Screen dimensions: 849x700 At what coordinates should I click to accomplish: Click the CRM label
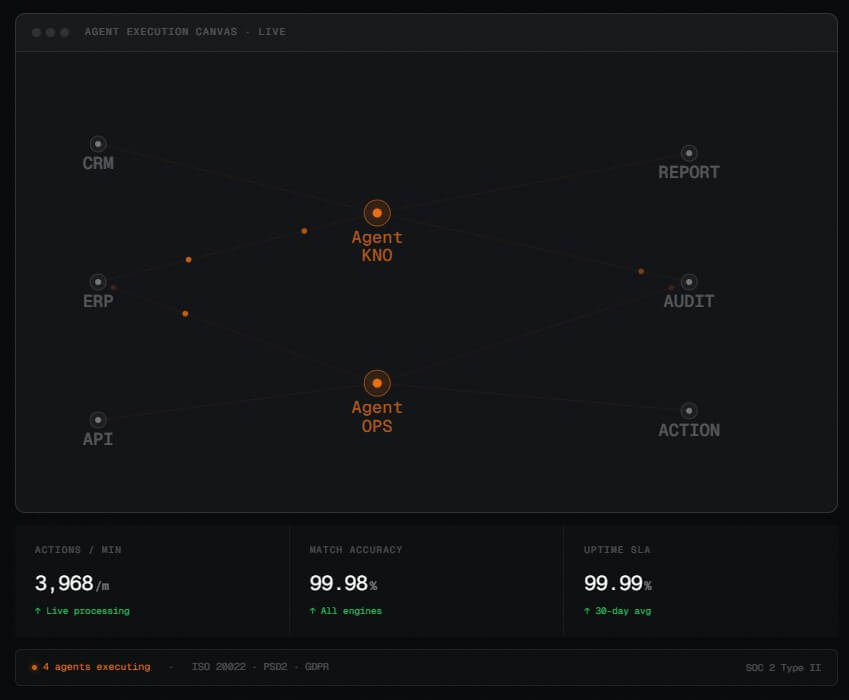tap(98, 163)
